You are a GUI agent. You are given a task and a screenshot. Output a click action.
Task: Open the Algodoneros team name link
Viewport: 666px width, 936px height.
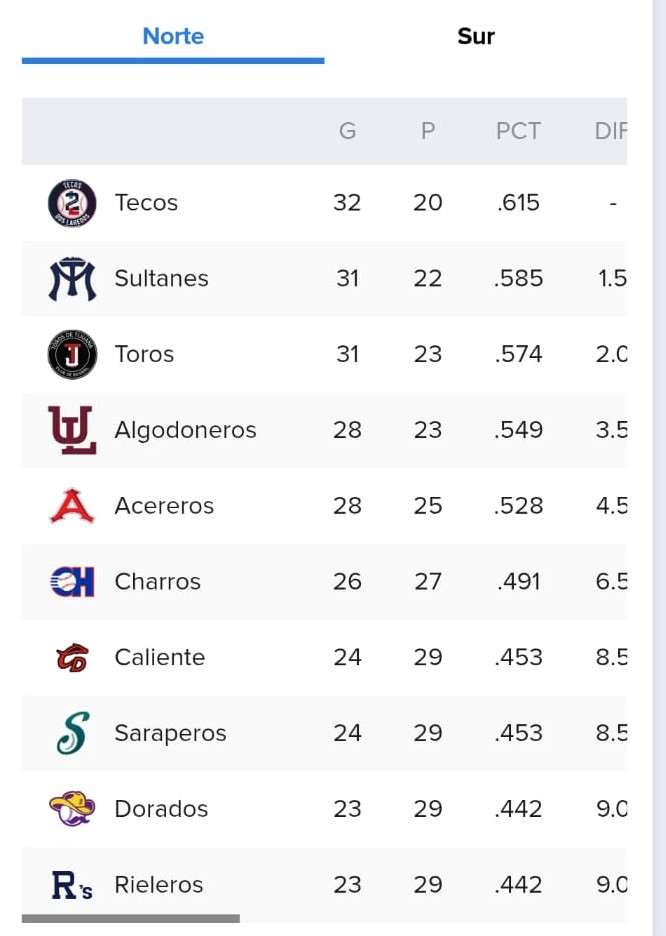(x=185, y=430)
